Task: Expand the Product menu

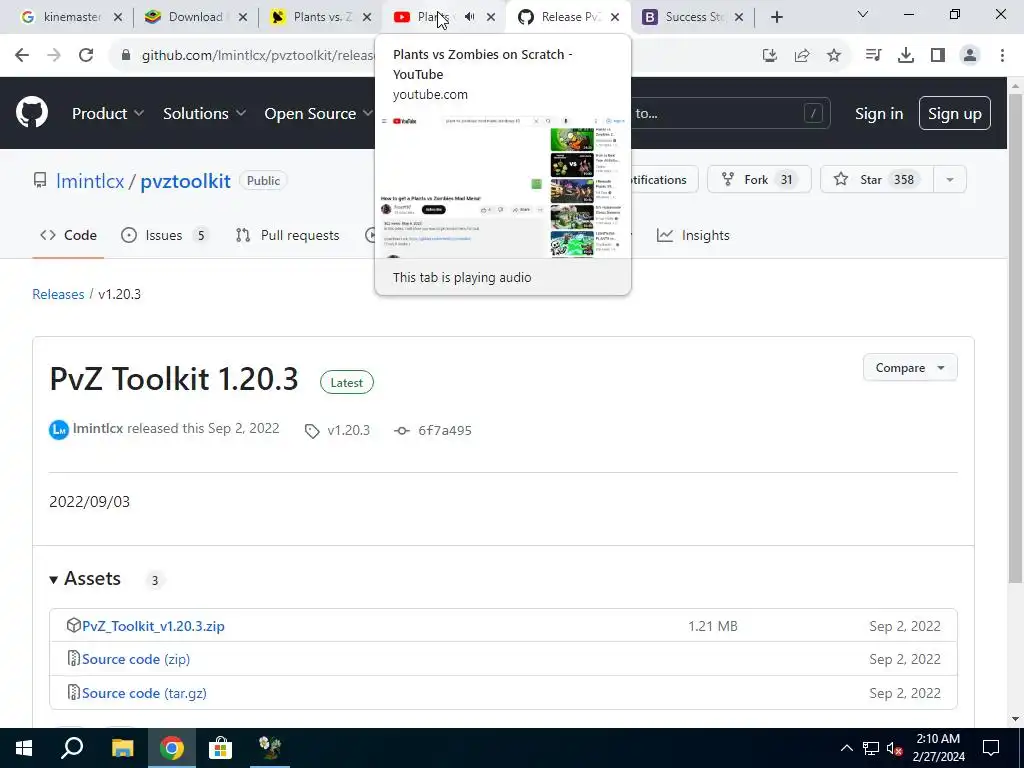Action: pos(108,114)
